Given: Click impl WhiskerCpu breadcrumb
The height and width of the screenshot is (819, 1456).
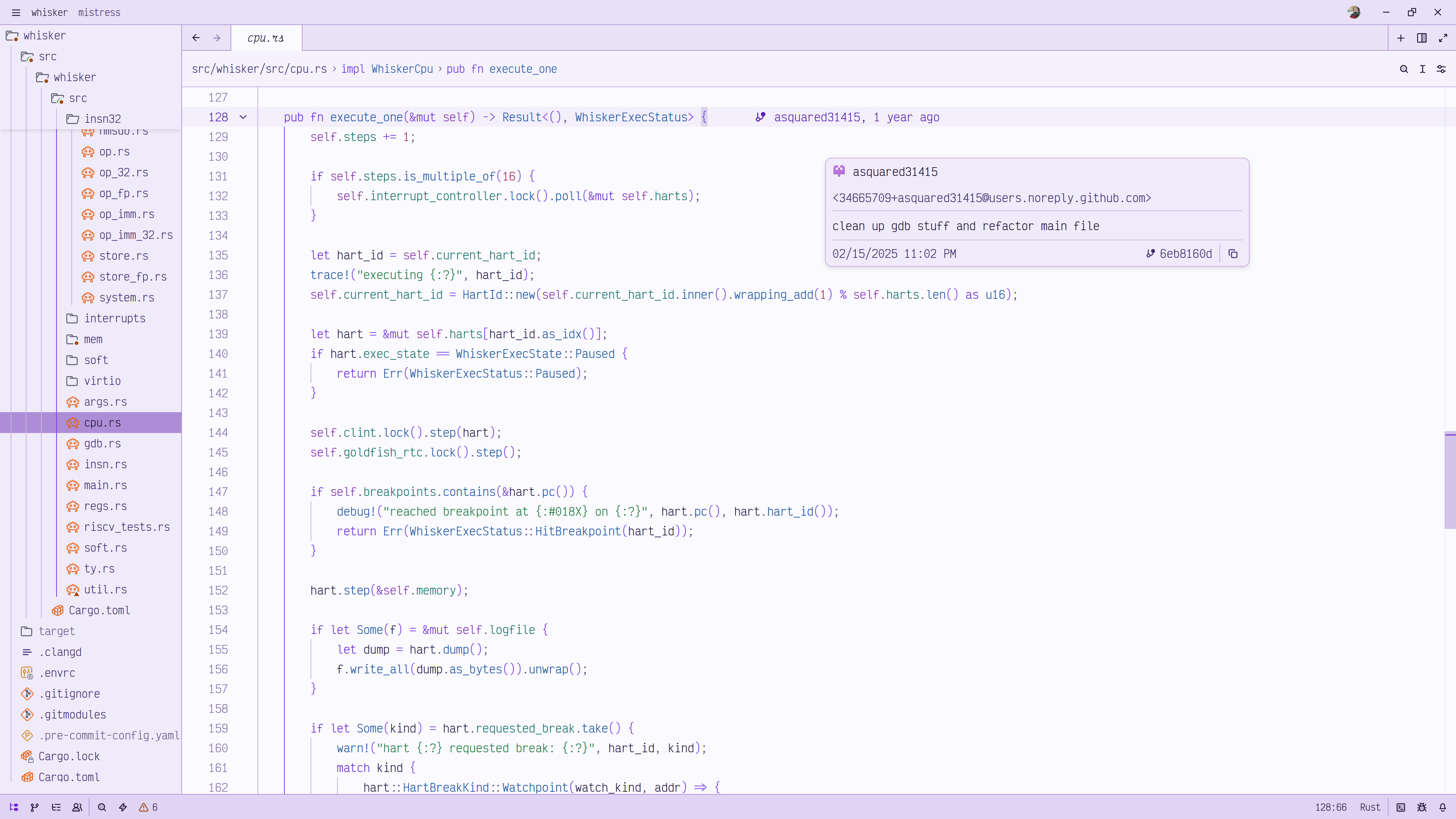Looking at the screenshot, I should [387, 69].
